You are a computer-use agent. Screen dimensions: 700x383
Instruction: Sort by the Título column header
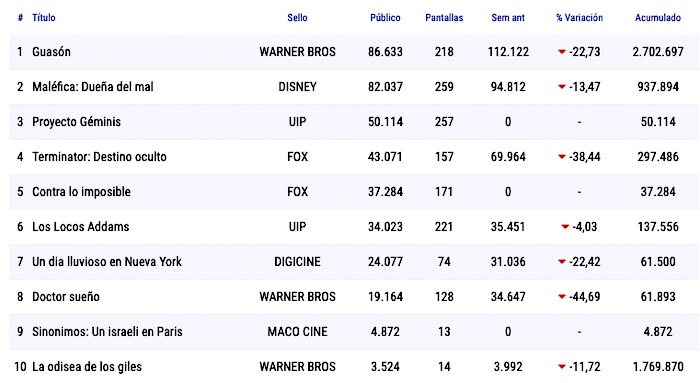coord(44,17)
